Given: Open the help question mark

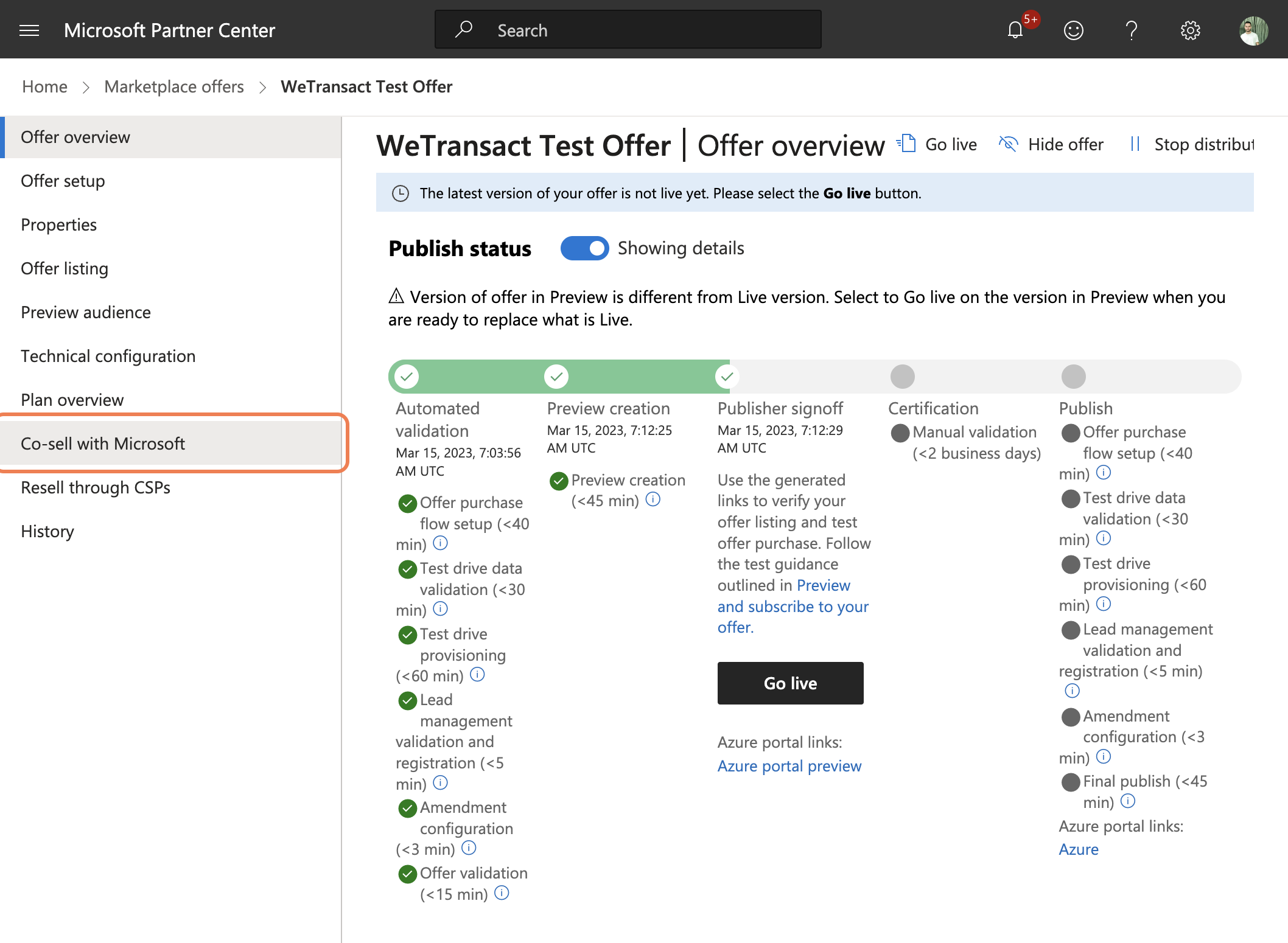Looking at the screenshot, I should coord(1132,30).
